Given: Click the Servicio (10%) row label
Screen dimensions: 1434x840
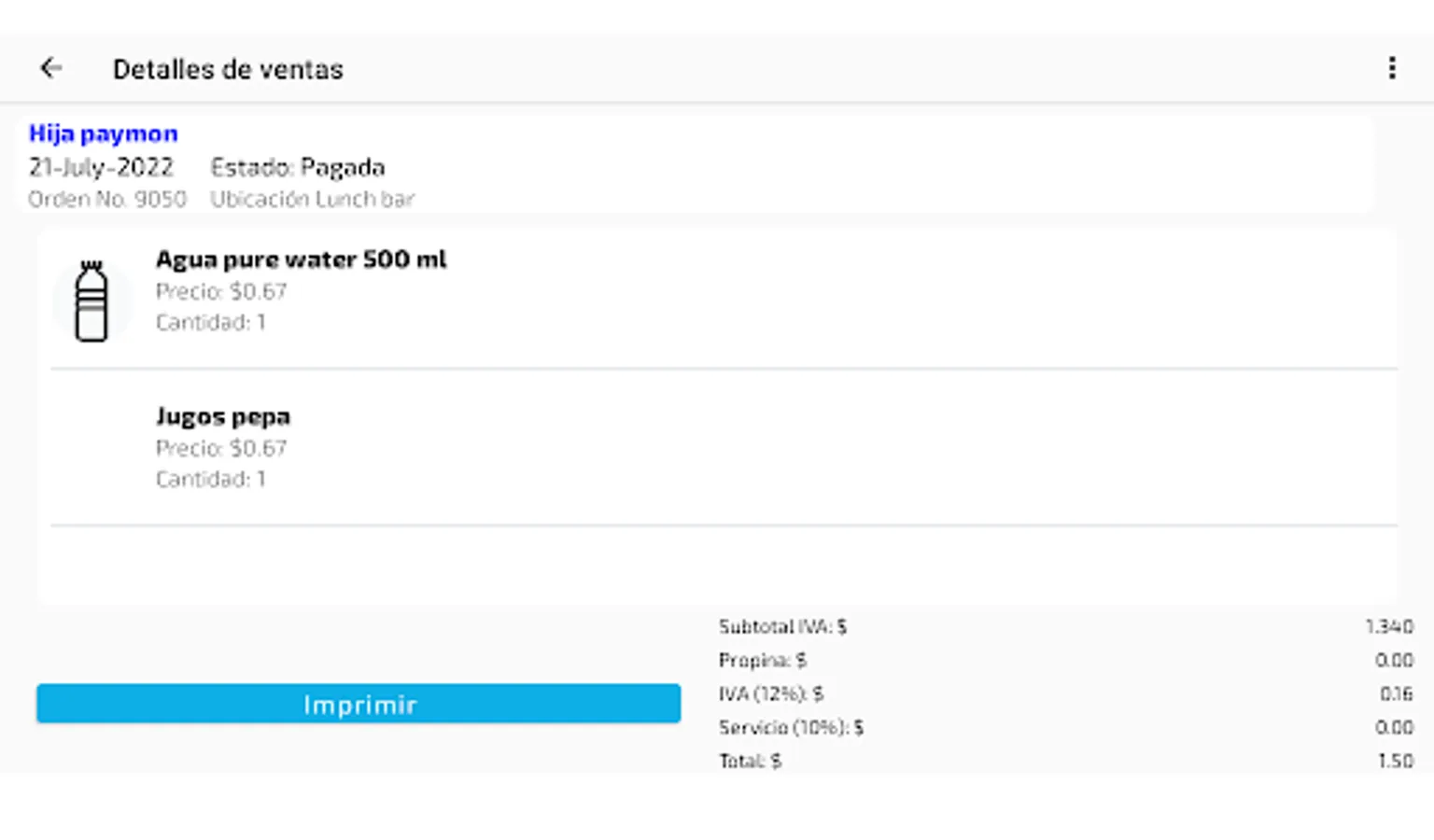Looking at the screenshot, I should (790, 727).
